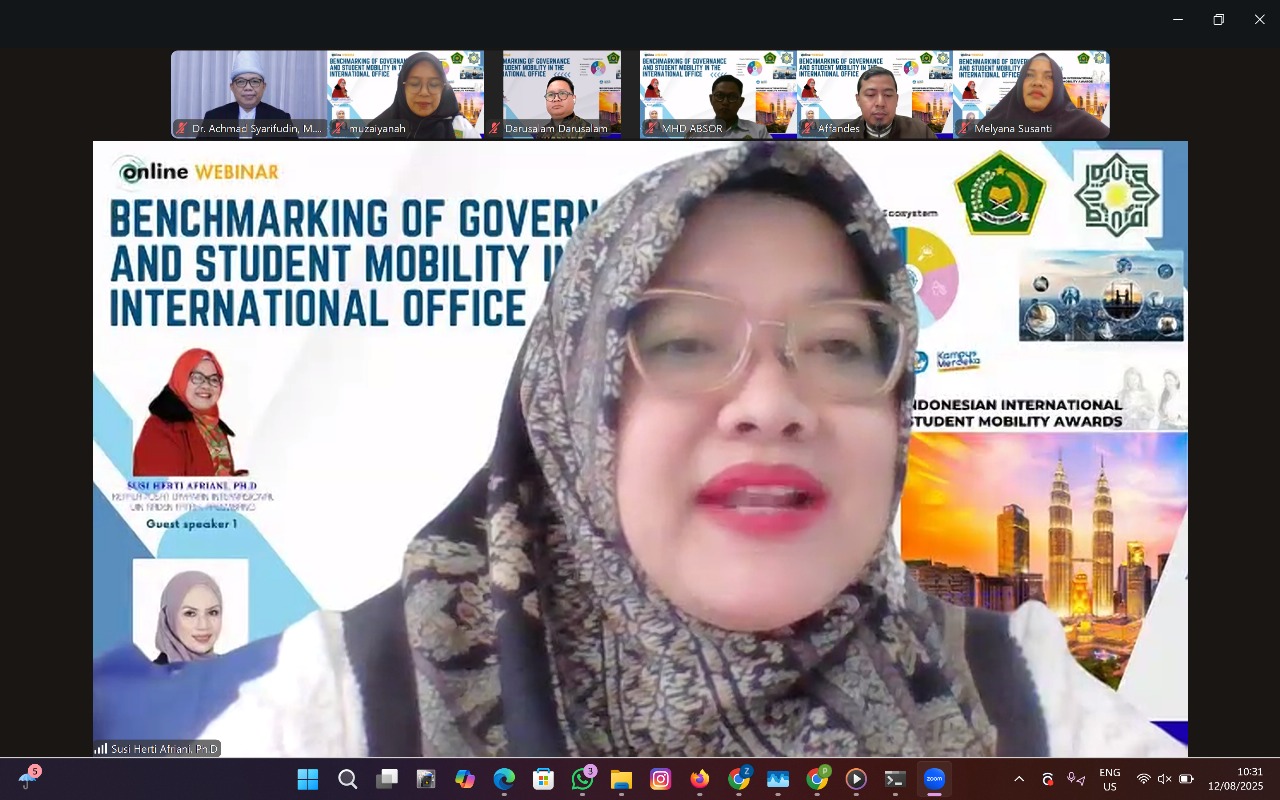Switch to the Zoom app in taskbar
The height and width of the screenshot is (800, 1280).
tap(934, 779)
